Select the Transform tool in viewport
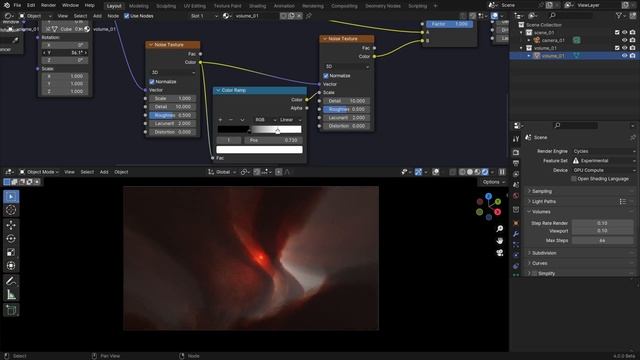The image size is (640, 360). pos(11,266)
